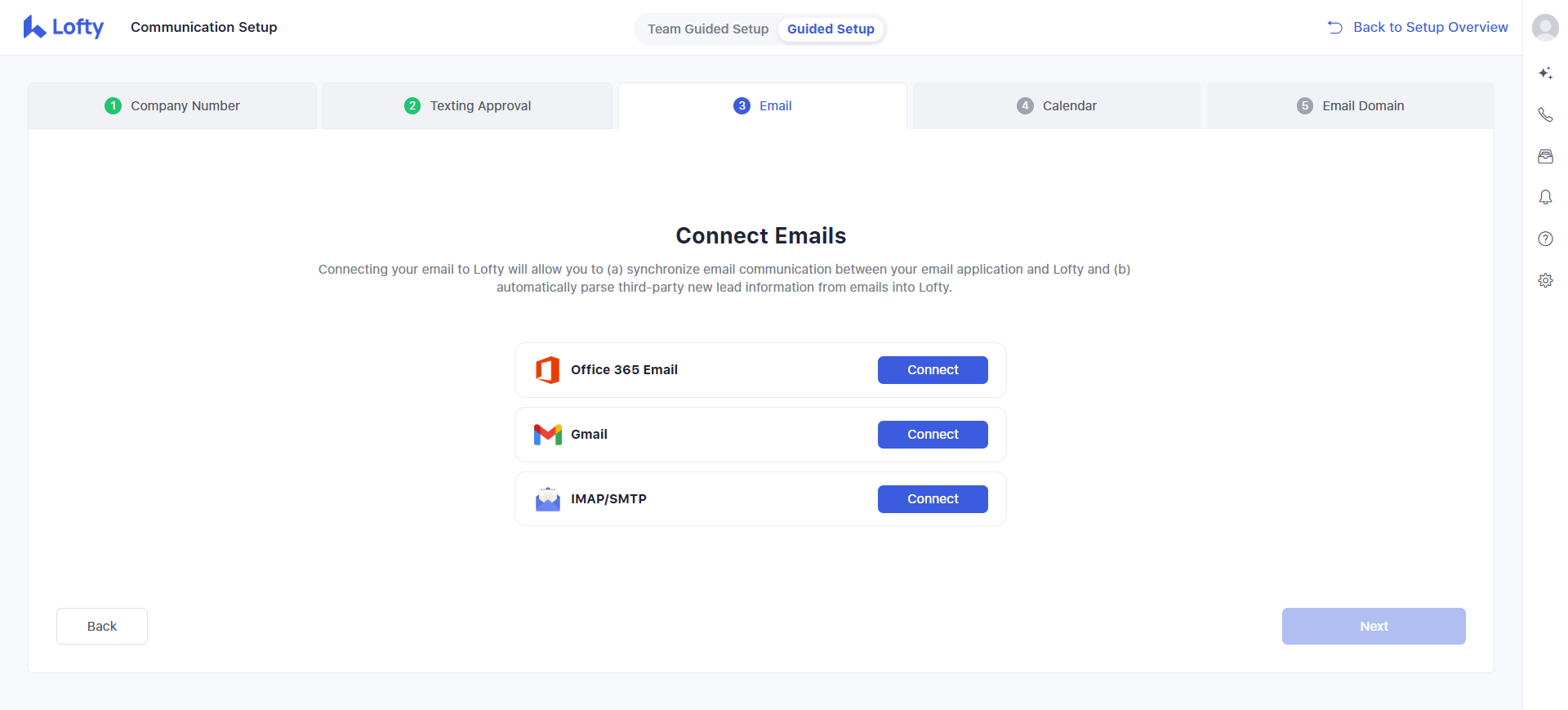Connect Office 365 Email

932,369
